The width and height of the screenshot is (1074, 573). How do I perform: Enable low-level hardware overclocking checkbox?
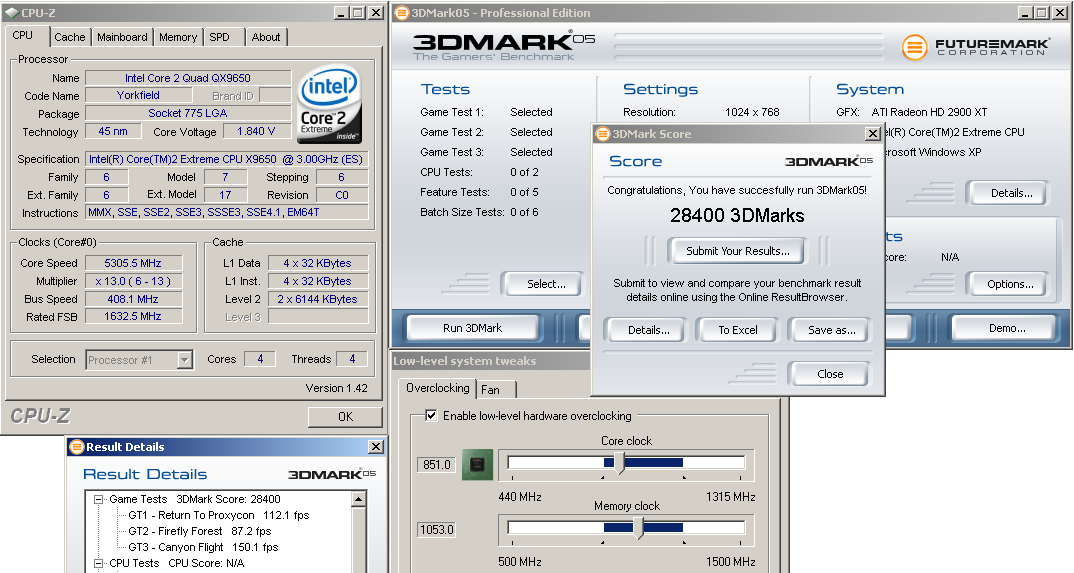click(431, 415)
